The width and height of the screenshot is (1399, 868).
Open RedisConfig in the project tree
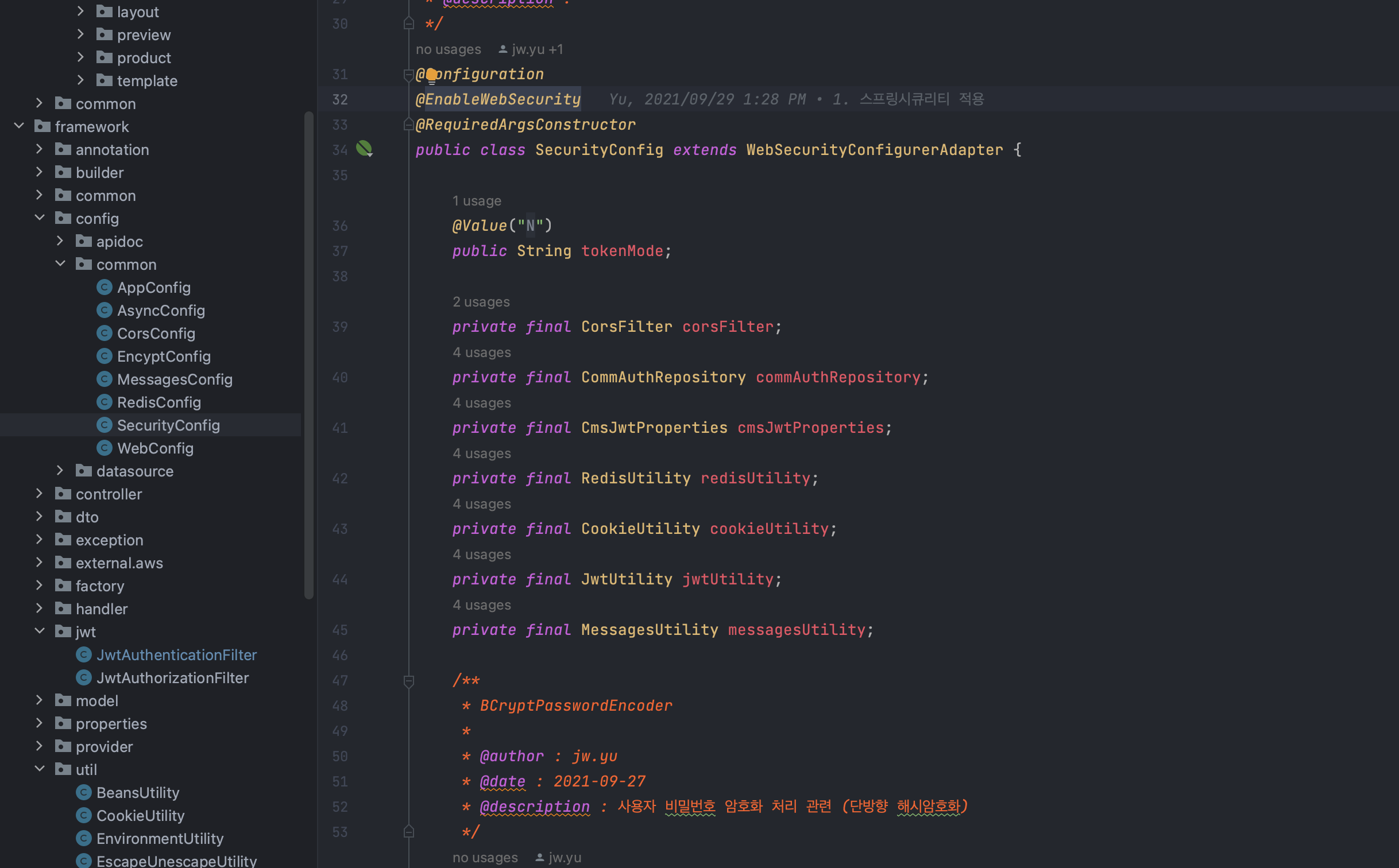pyautogui.click(x=159, y=402)
